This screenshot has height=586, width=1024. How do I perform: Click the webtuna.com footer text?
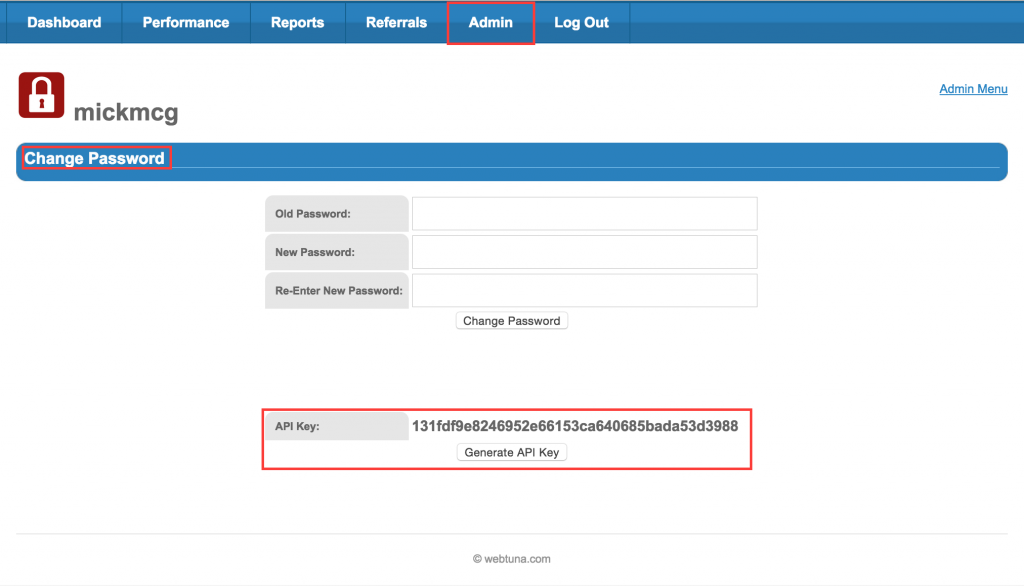(511, 559)
